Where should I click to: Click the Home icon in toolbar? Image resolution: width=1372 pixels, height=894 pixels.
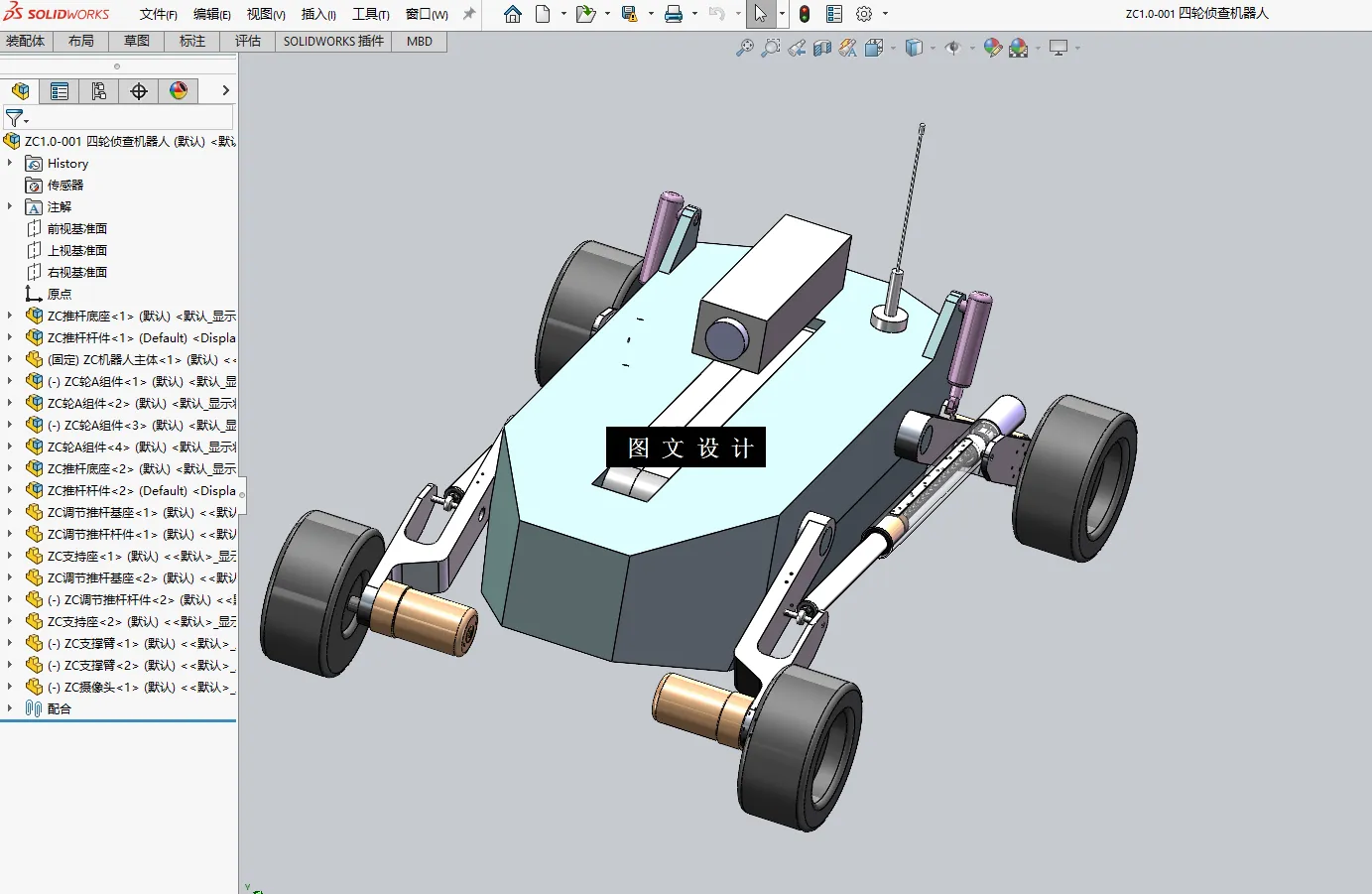pyautogui.click(x=513, y=14)
